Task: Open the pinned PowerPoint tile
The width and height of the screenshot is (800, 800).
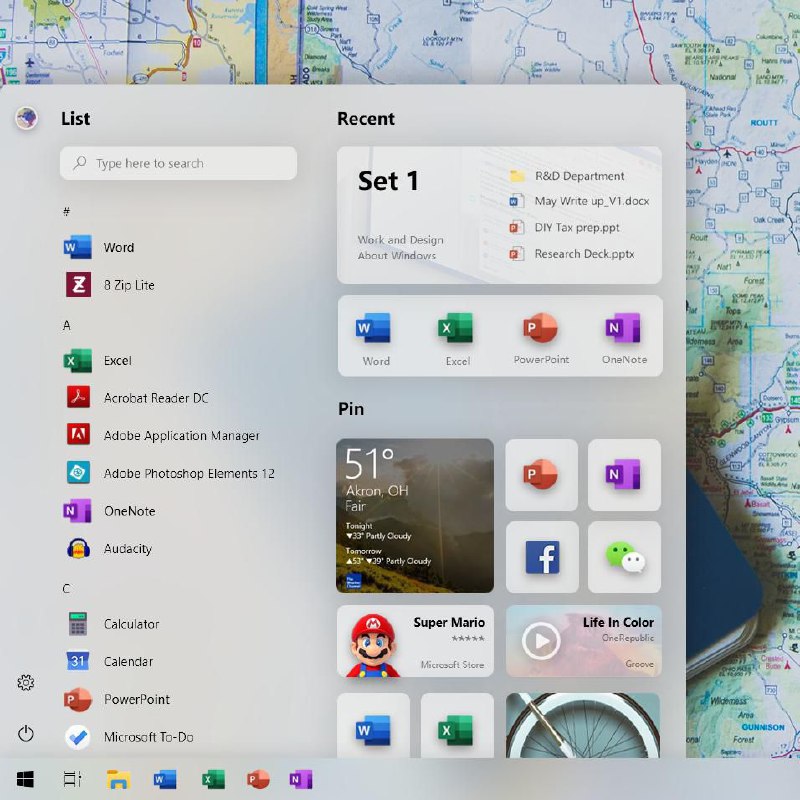Action: (541, 474)
